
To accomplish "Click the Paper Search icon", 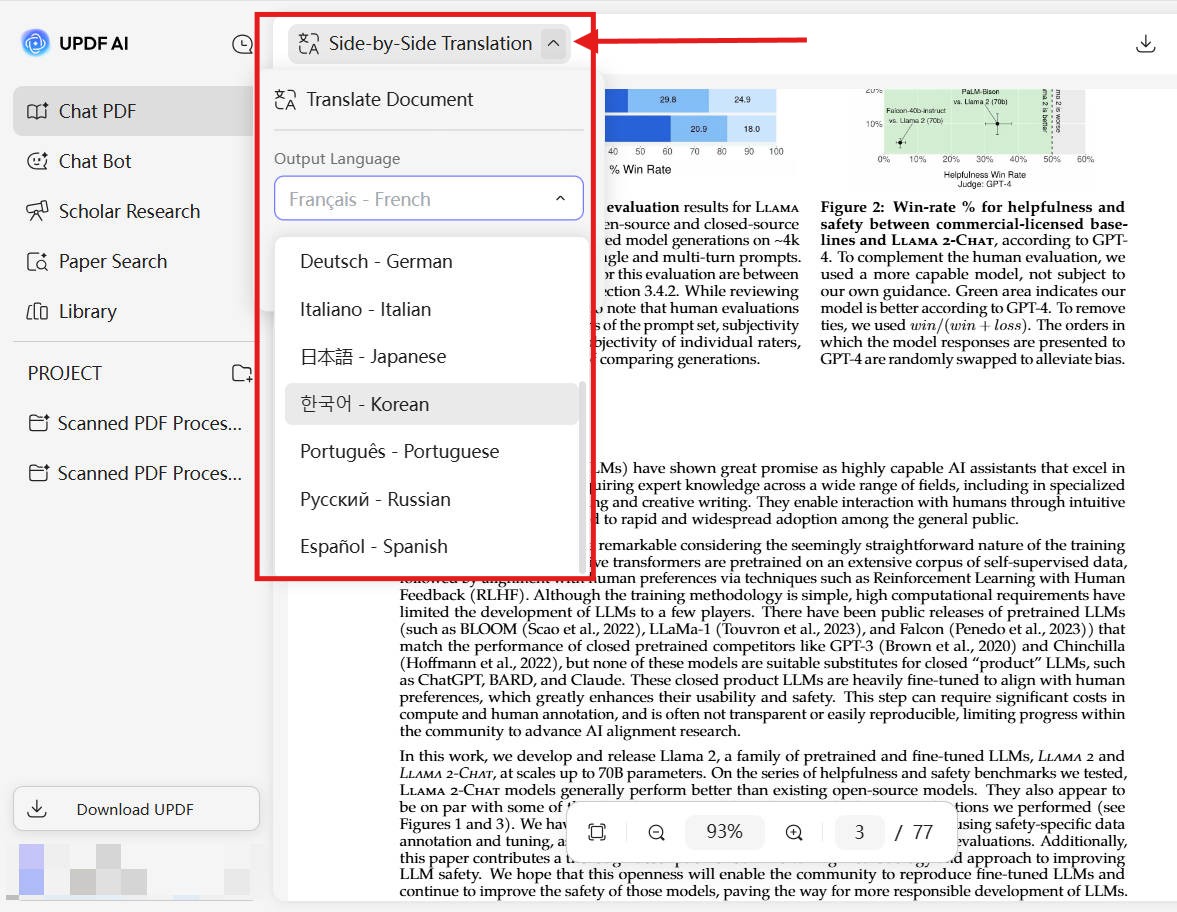I will coord(38,262).
